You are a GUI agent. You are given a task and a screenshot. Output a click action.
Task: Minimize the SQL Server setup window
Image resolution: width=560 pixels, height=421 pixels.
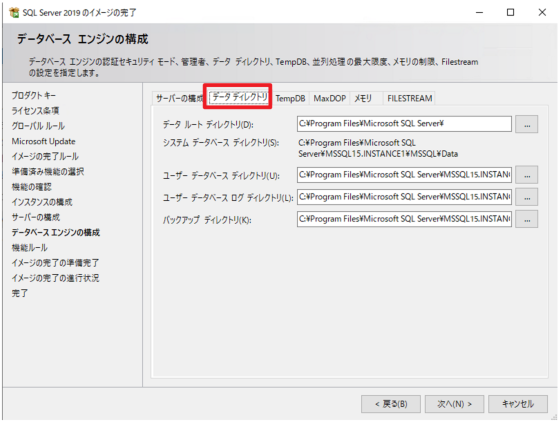pyautogui.click(x=479, y=12)
